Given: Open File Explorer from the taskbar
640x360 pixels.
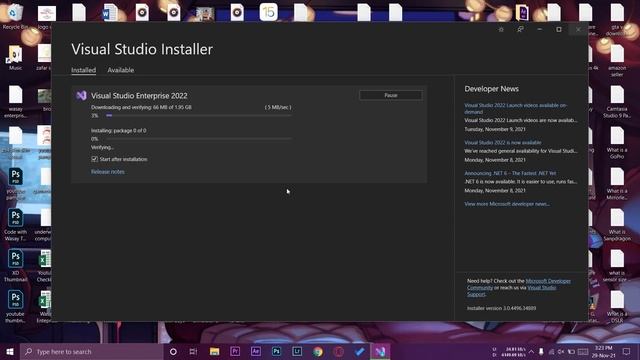Looking at the screenshot, I should [214, 351].
